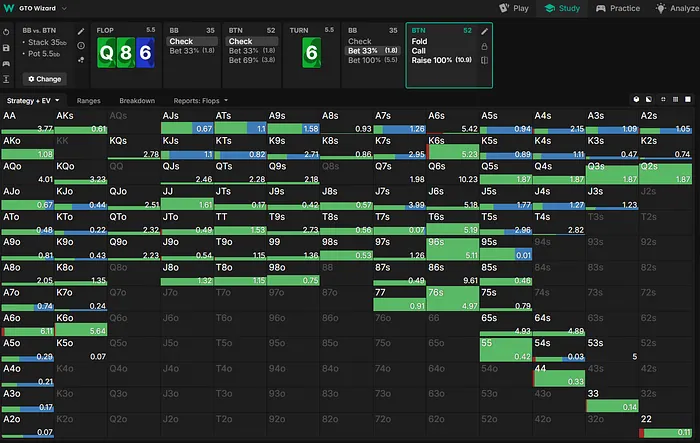Click the gamepad practice icon in left sidebar

point(6,63)
